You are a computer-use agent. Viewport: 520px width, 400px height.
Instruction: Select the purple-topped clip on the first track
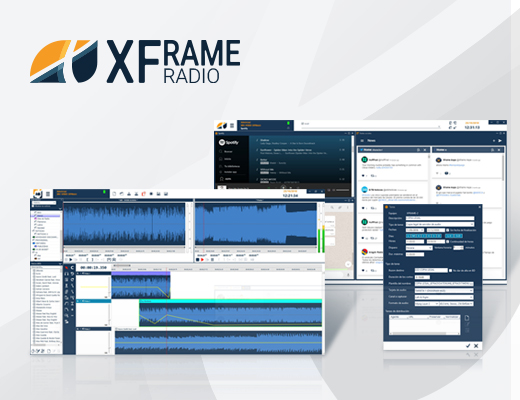pos(141,285)
